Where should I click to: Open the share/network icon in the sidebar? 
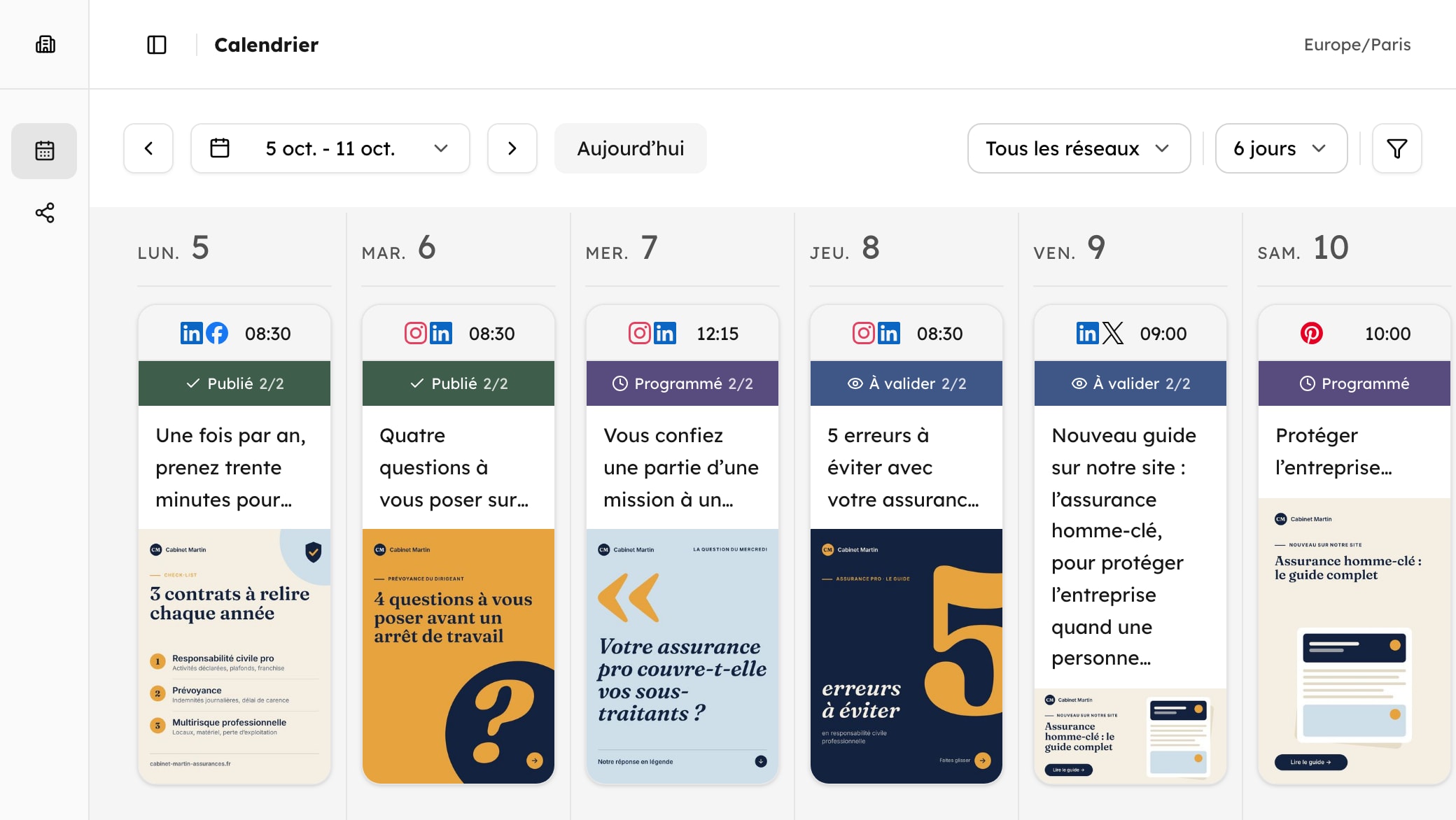point(45,213)
